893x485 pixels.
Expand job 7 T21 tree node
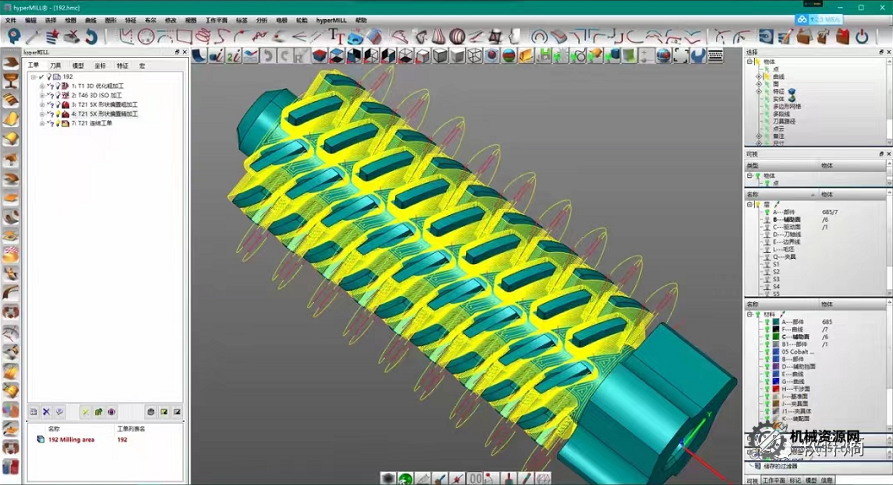point(42,124)
